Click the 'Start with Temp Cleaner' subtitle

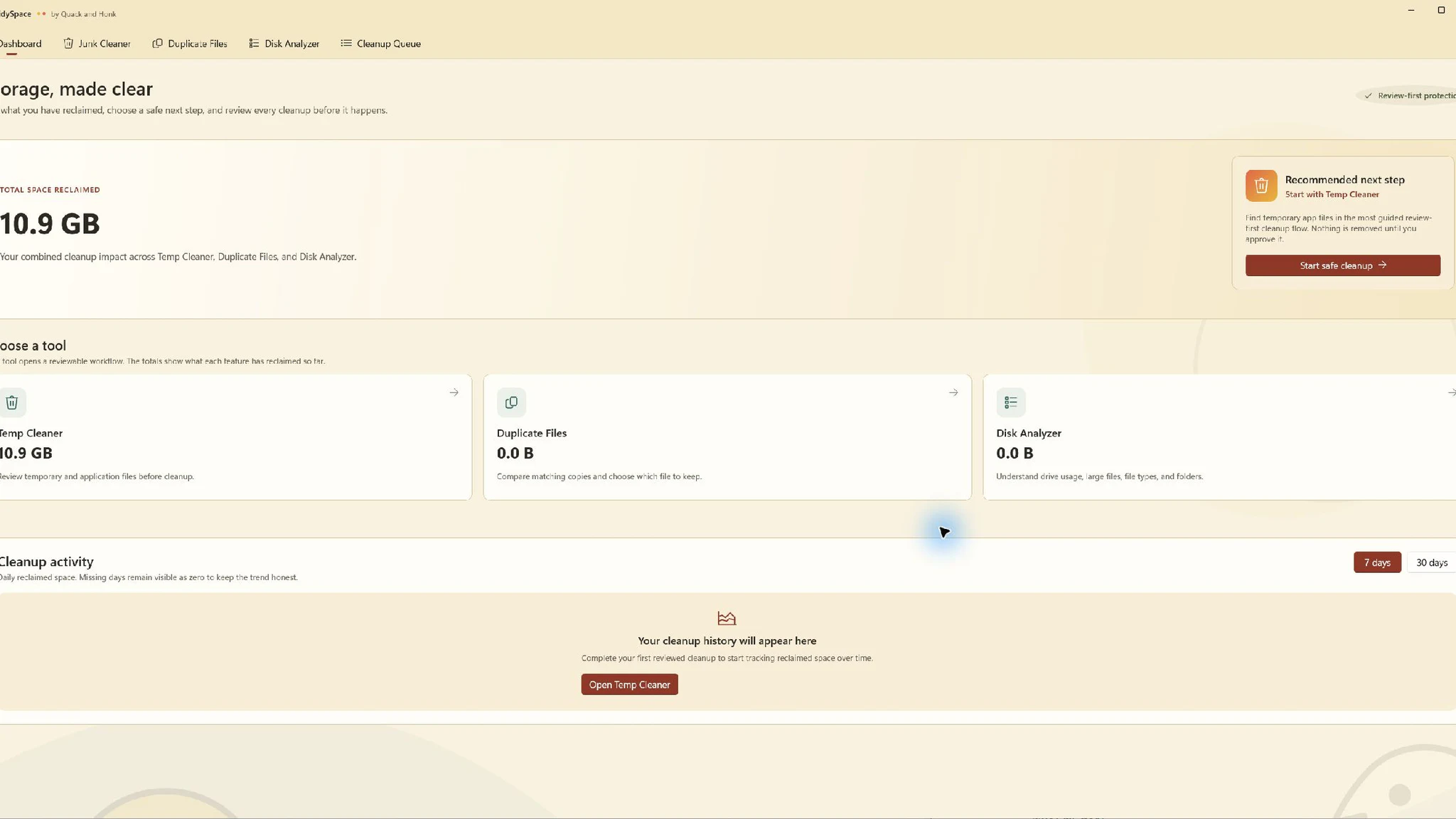(1332, 194)
